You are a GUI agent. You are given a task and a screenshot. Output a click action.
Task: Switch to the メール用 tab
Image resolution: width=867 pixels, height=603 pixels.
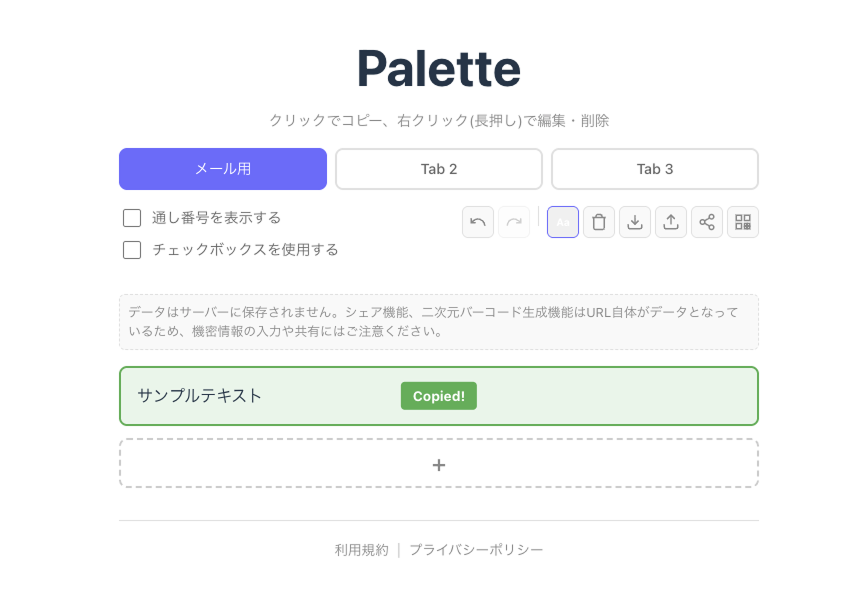pos(222,169)
